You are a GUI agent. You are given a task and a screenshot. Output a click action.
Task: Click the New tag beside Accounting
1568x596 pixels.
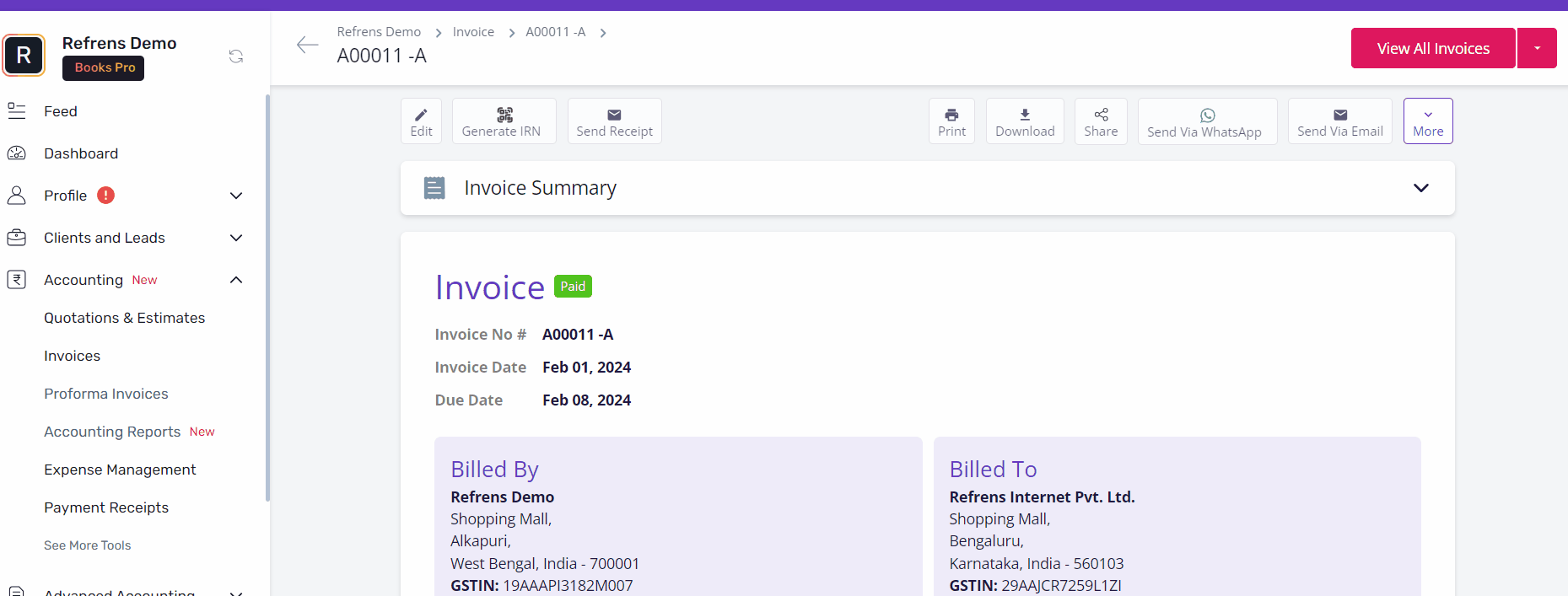pyautogui.click(x=144, y=280)
